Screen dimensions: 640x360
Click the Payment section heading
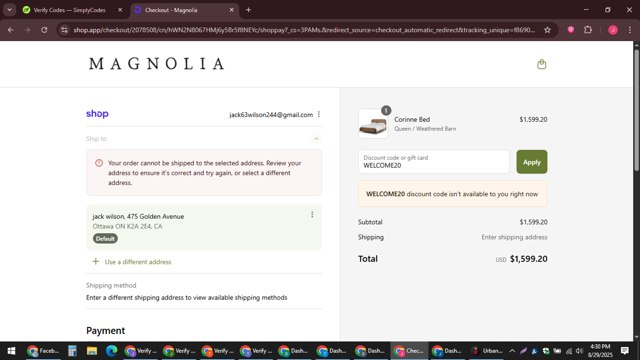pos(105,331)
